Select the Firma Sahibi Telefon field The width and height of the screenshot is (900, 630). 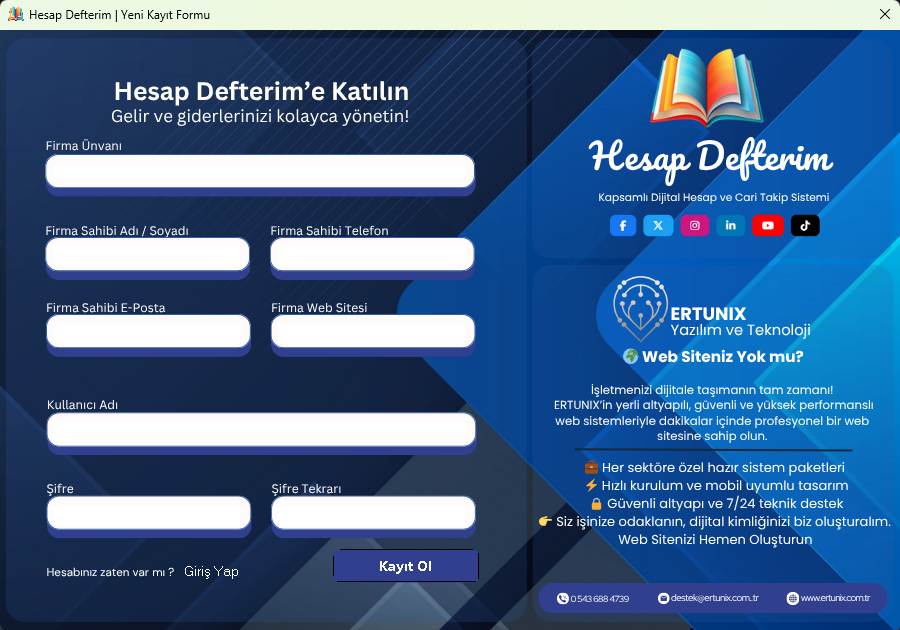(x=372, y=254)
